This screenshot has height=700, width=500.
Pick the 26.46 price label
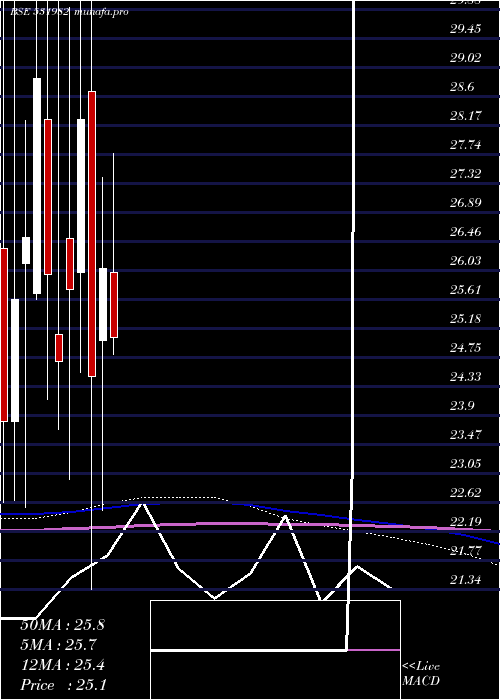click(466, 232)
